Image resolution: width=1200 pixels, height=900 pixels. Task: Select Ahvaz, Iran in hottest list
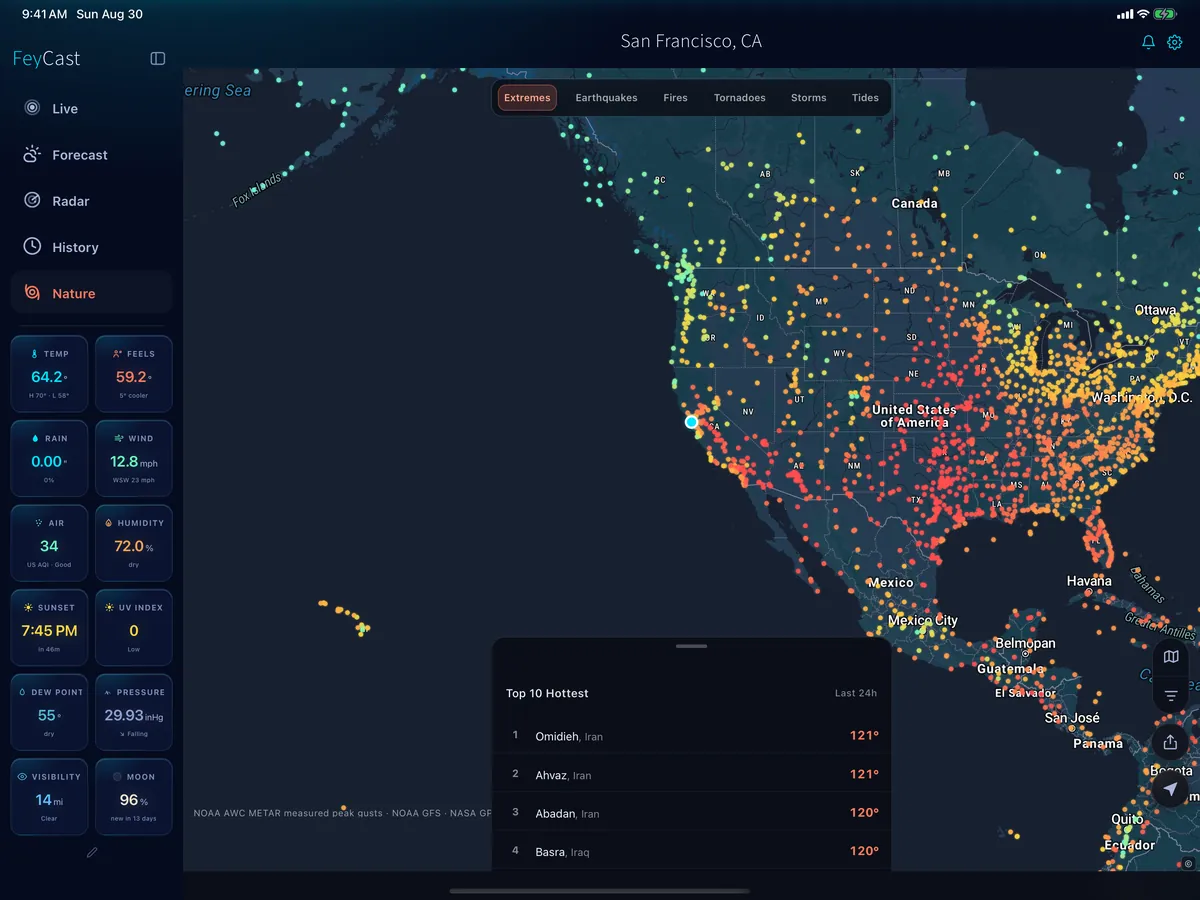click(691, 774)
